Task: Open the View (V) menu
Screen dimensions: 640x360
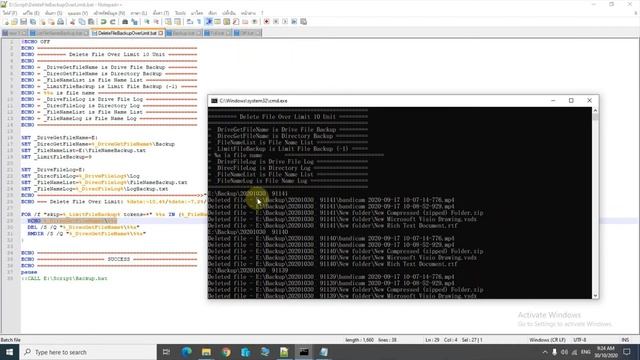Action: coord(78,13)
